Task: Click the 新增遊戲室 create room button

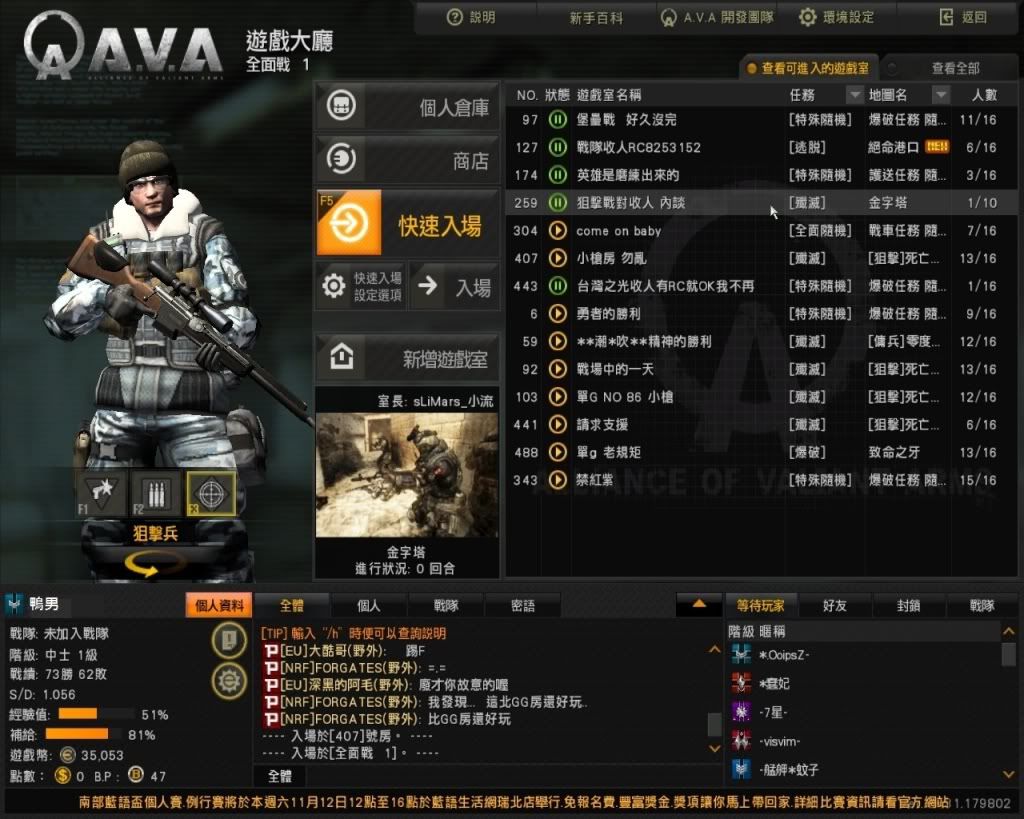Action: point(408,357)
